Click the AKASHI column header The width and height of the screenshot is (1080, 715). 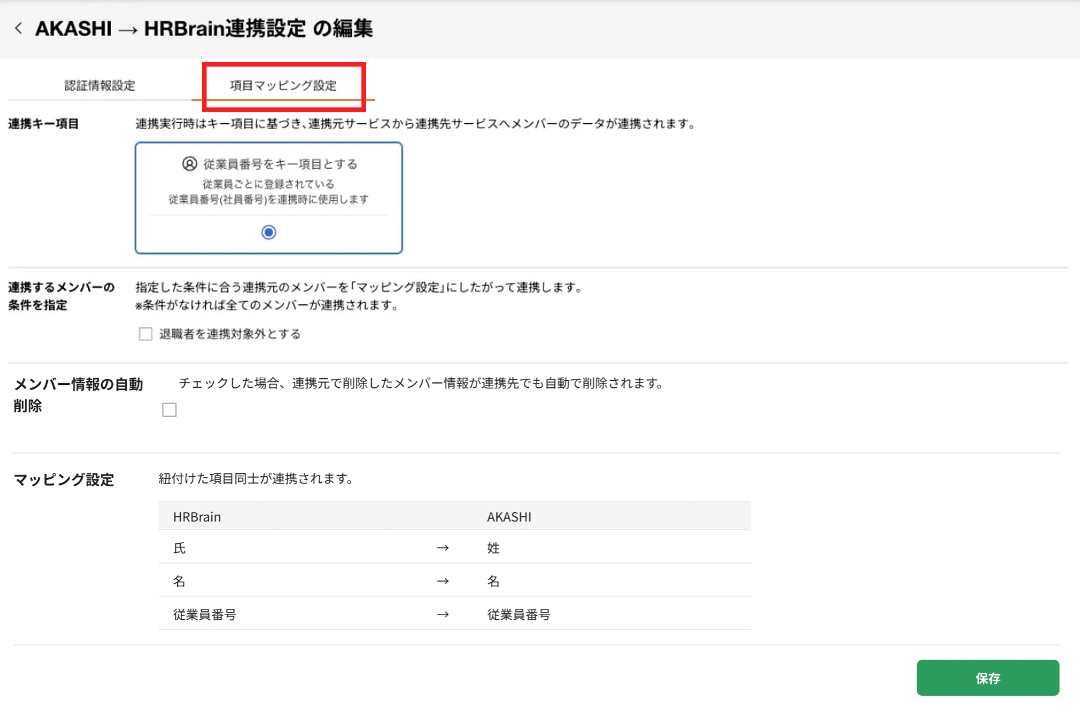tap(509, 516)
